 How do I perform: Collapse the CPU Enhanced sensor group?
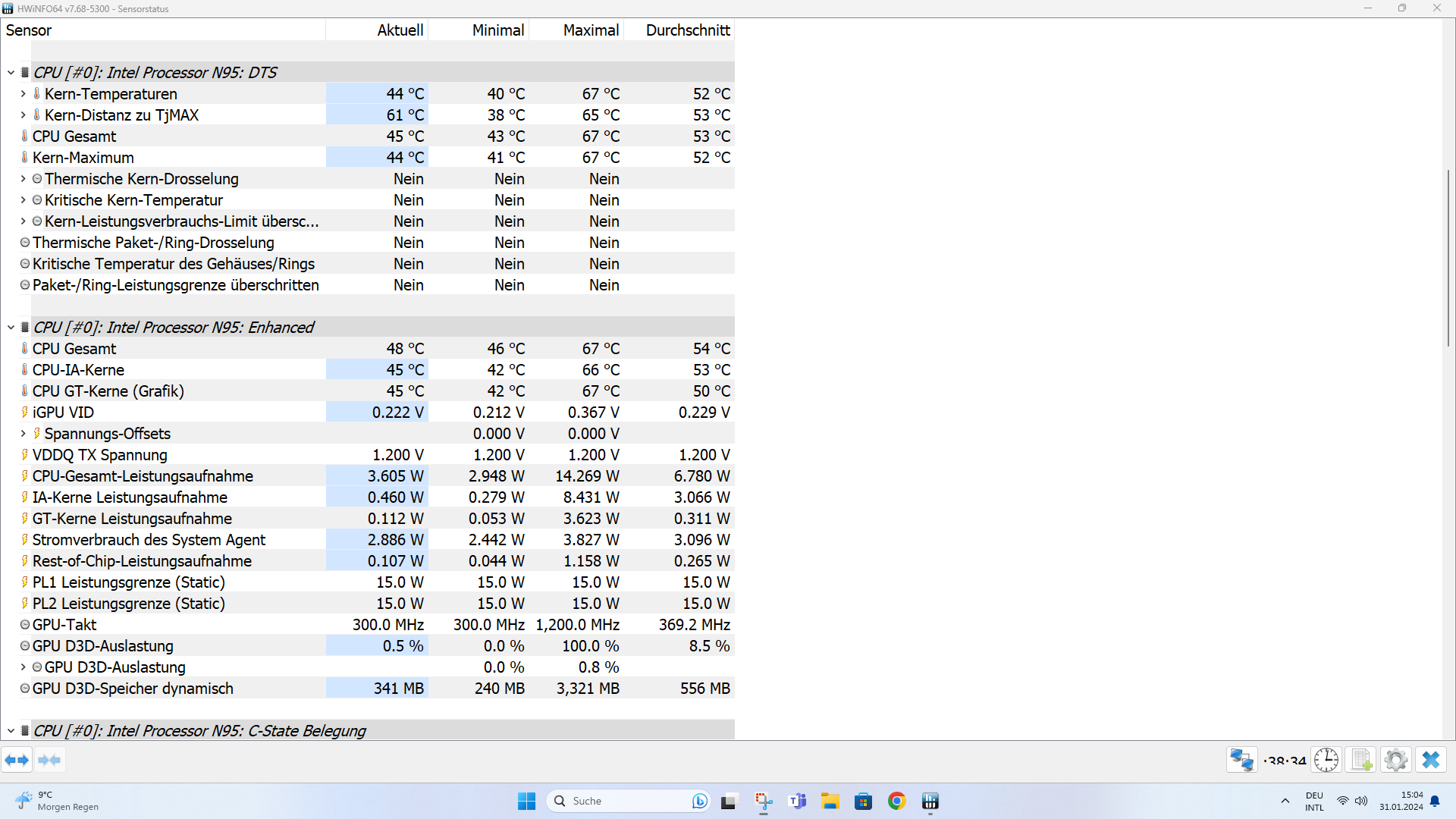(x=11, y=328)
